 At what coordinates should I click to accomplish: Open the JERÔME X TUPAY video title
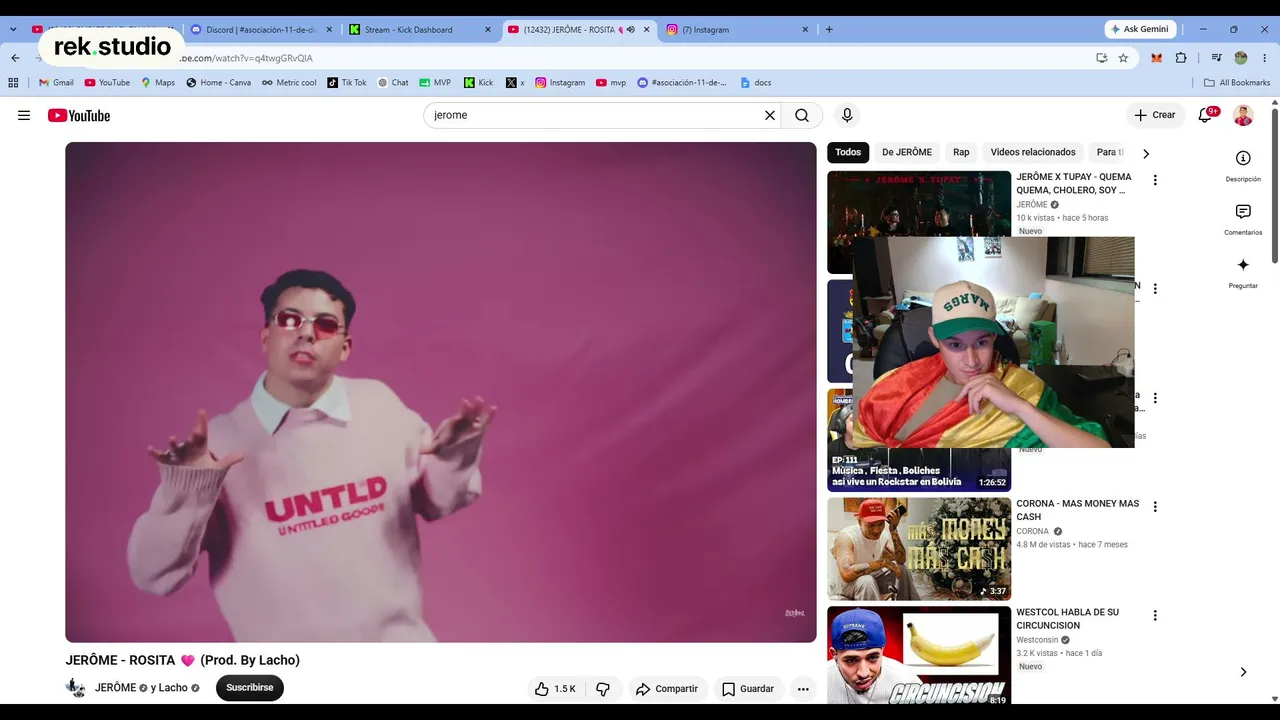click(x=1074, y=183)
